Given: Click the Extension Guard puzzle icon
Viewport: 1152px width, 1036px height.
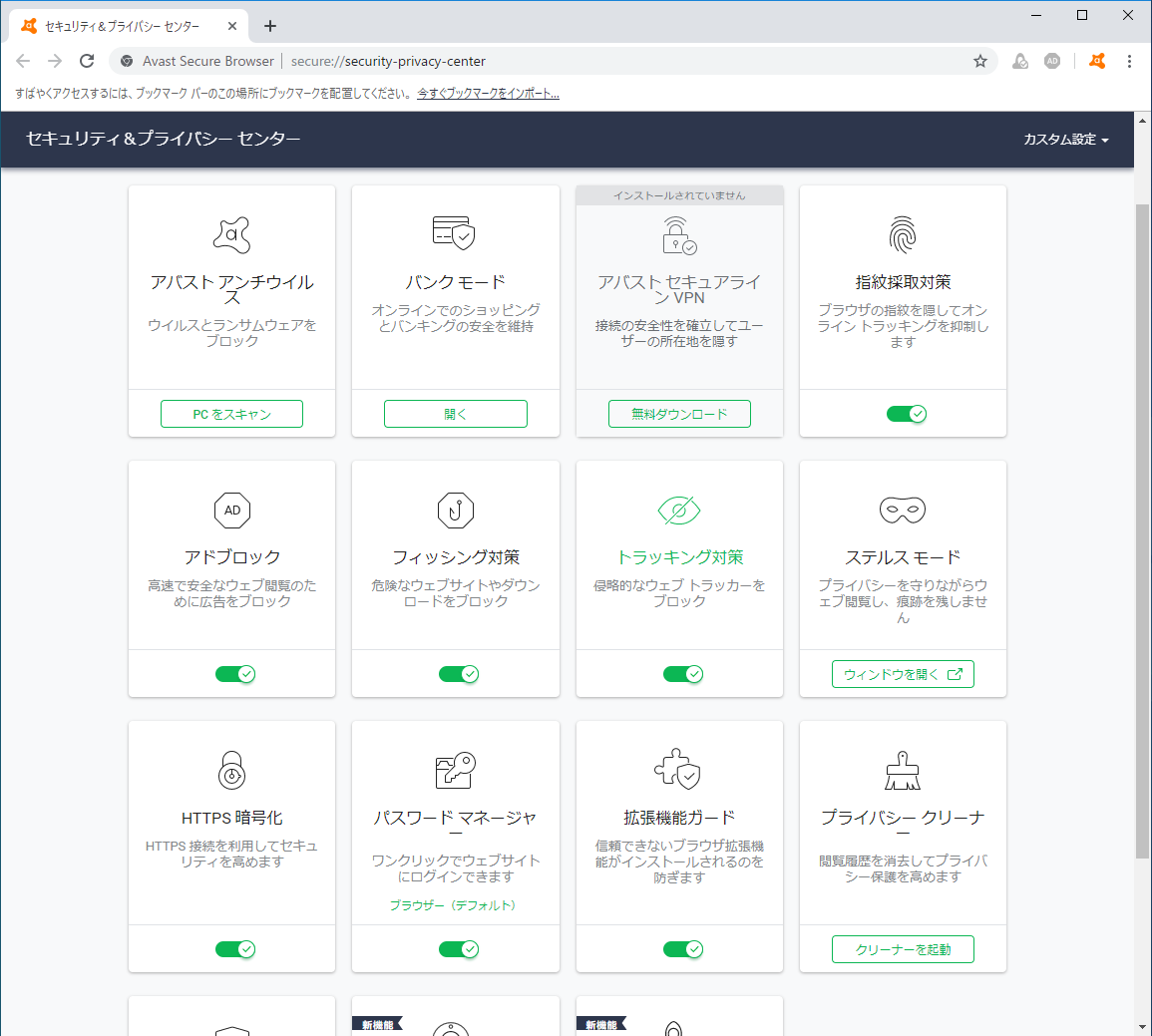Looking at the screenshot, I should click(677, 770).
